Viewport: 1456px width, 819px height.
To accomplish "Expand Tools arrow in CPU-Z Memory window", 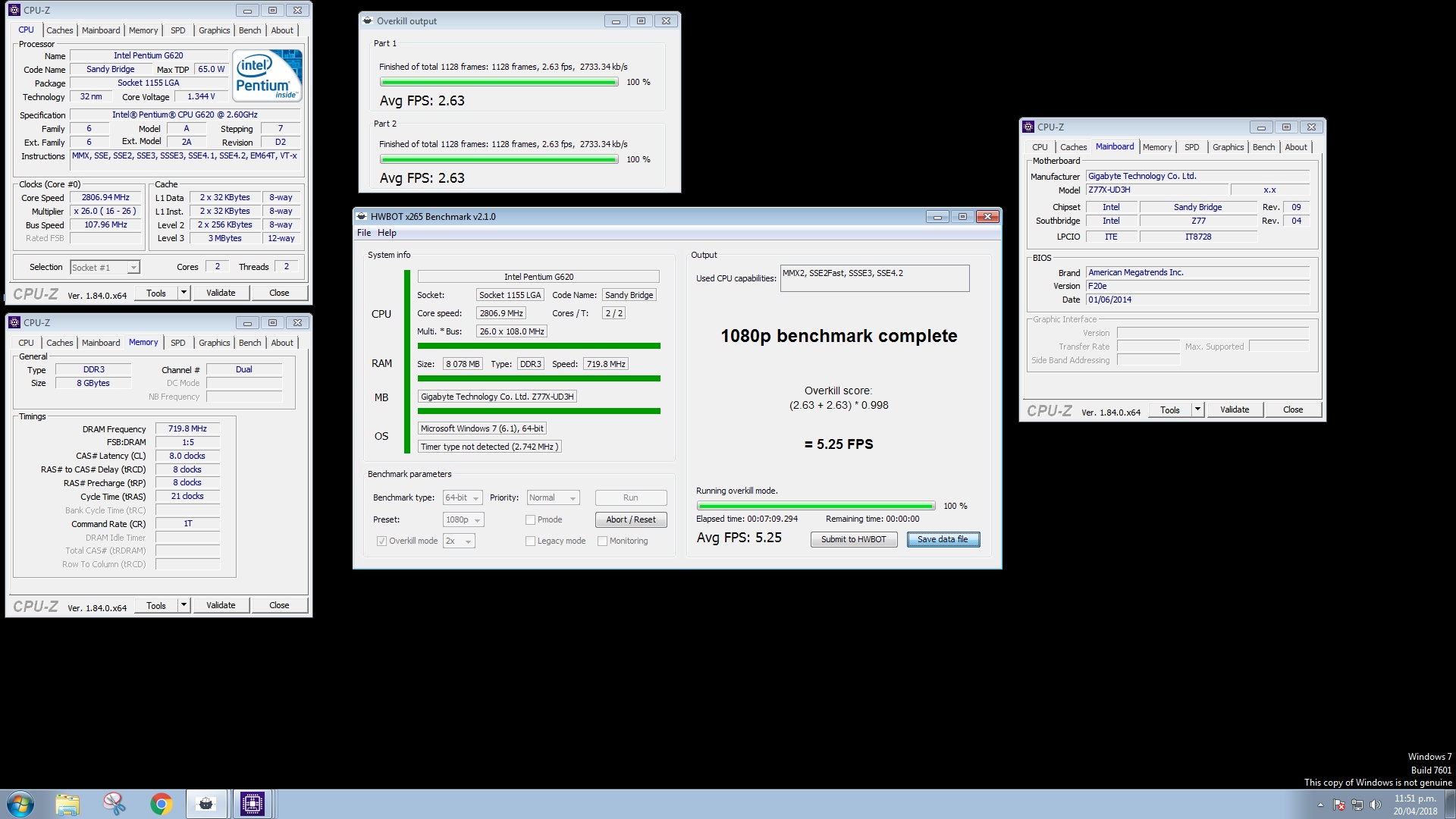I will point(183,605).
